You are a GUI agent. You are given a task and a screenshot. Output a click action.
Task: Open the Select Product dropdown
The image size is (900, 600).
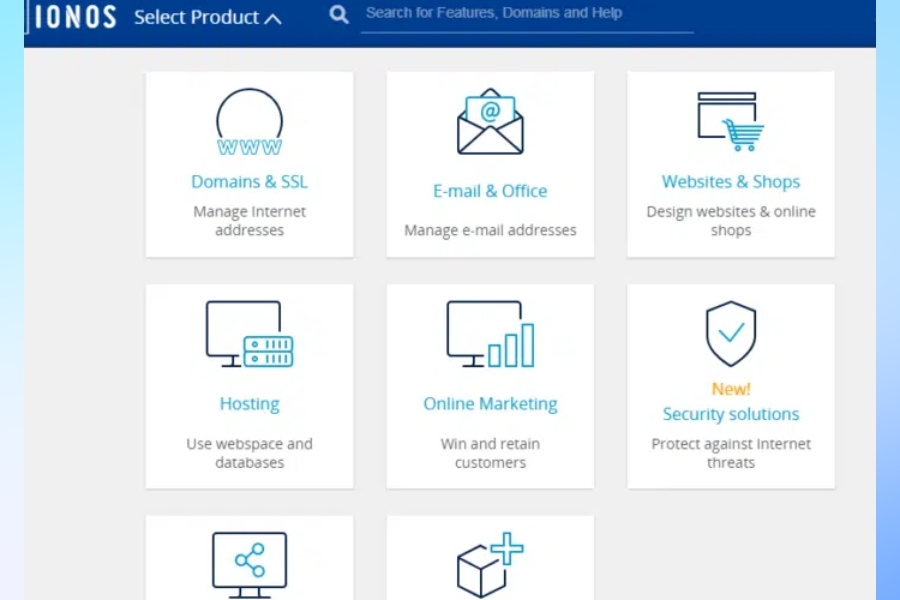207,17
